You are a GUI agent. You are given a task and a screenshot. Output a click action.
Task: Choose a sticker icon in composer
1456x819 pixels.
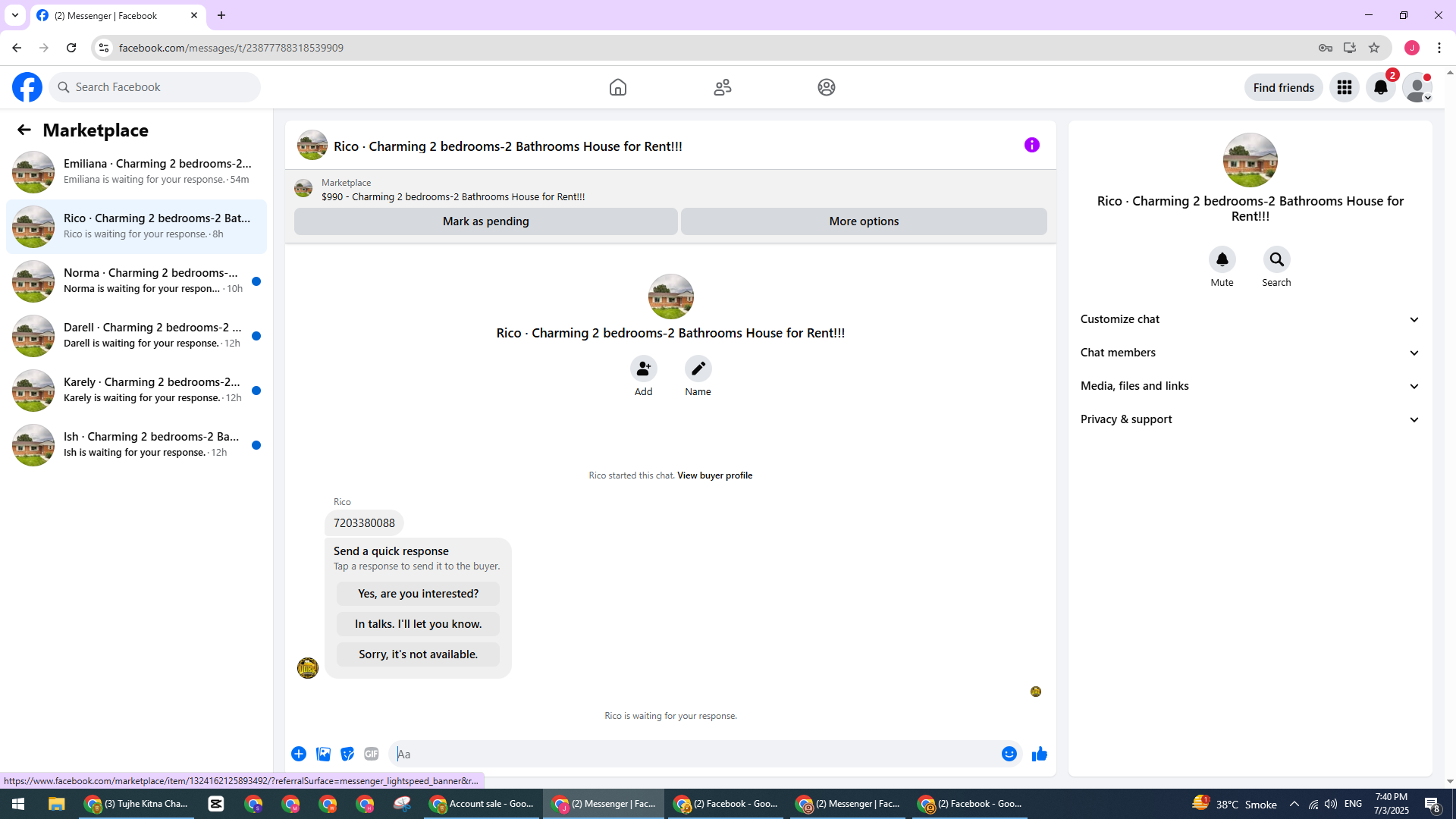[x=347, y=754]
